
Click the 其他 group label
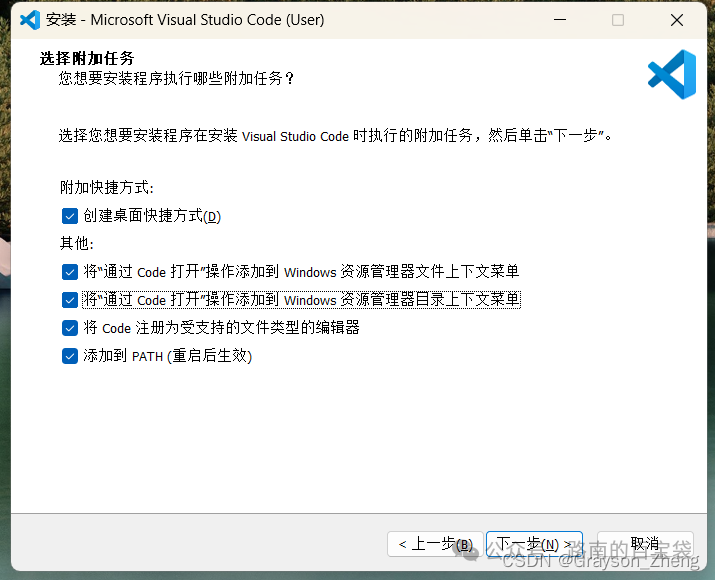pos(77,243)
